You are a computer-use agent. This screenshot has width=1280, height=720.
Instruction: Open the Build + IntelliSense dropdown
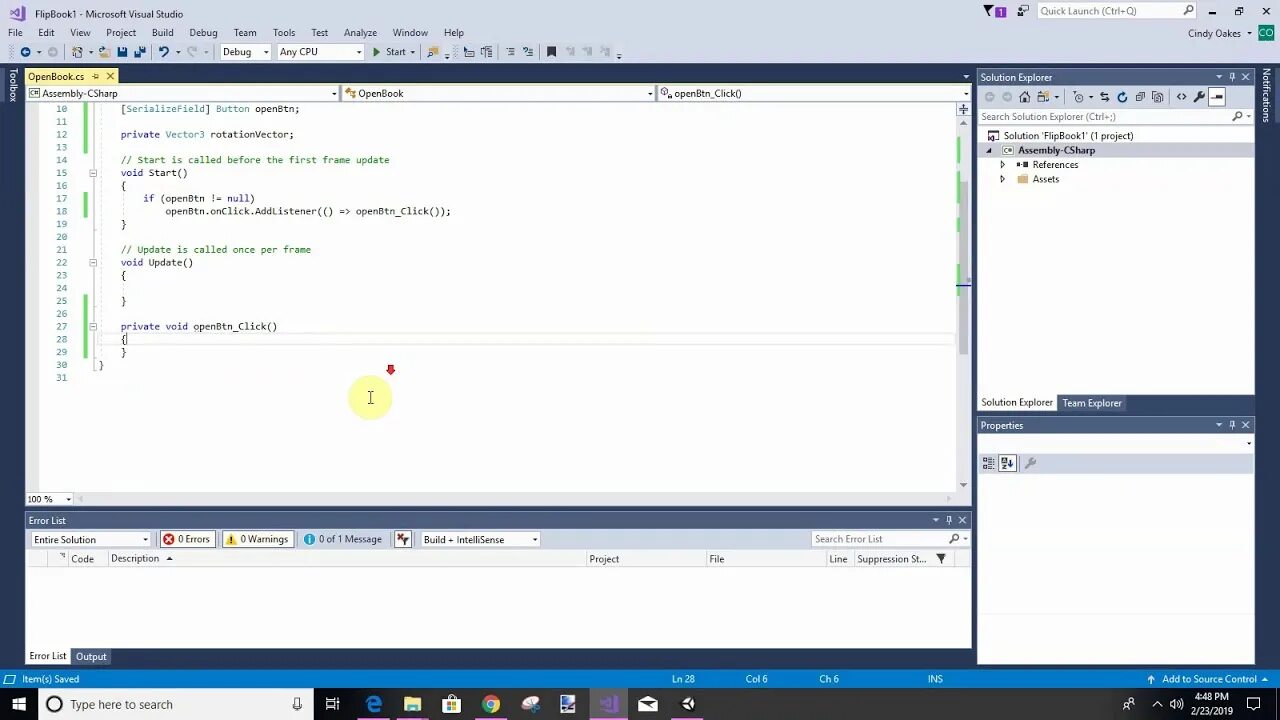pyautogui.click(x=480, y=540)
